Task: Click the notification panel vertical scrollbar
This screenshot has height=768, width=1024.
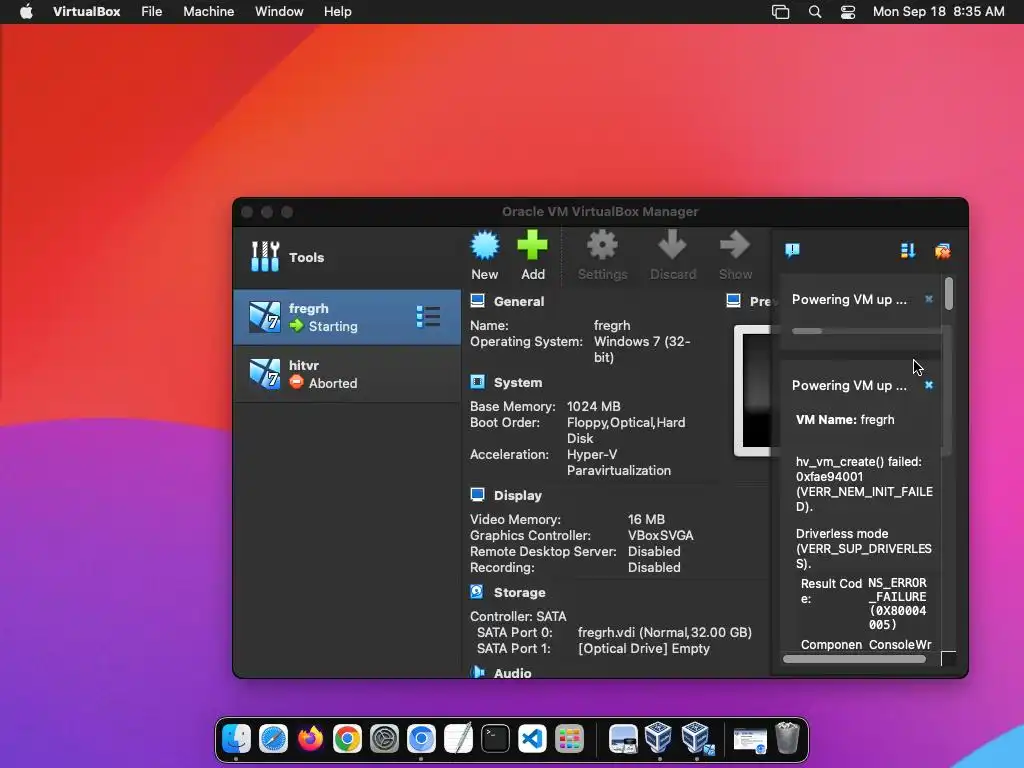Action: (x=949, y=293)
